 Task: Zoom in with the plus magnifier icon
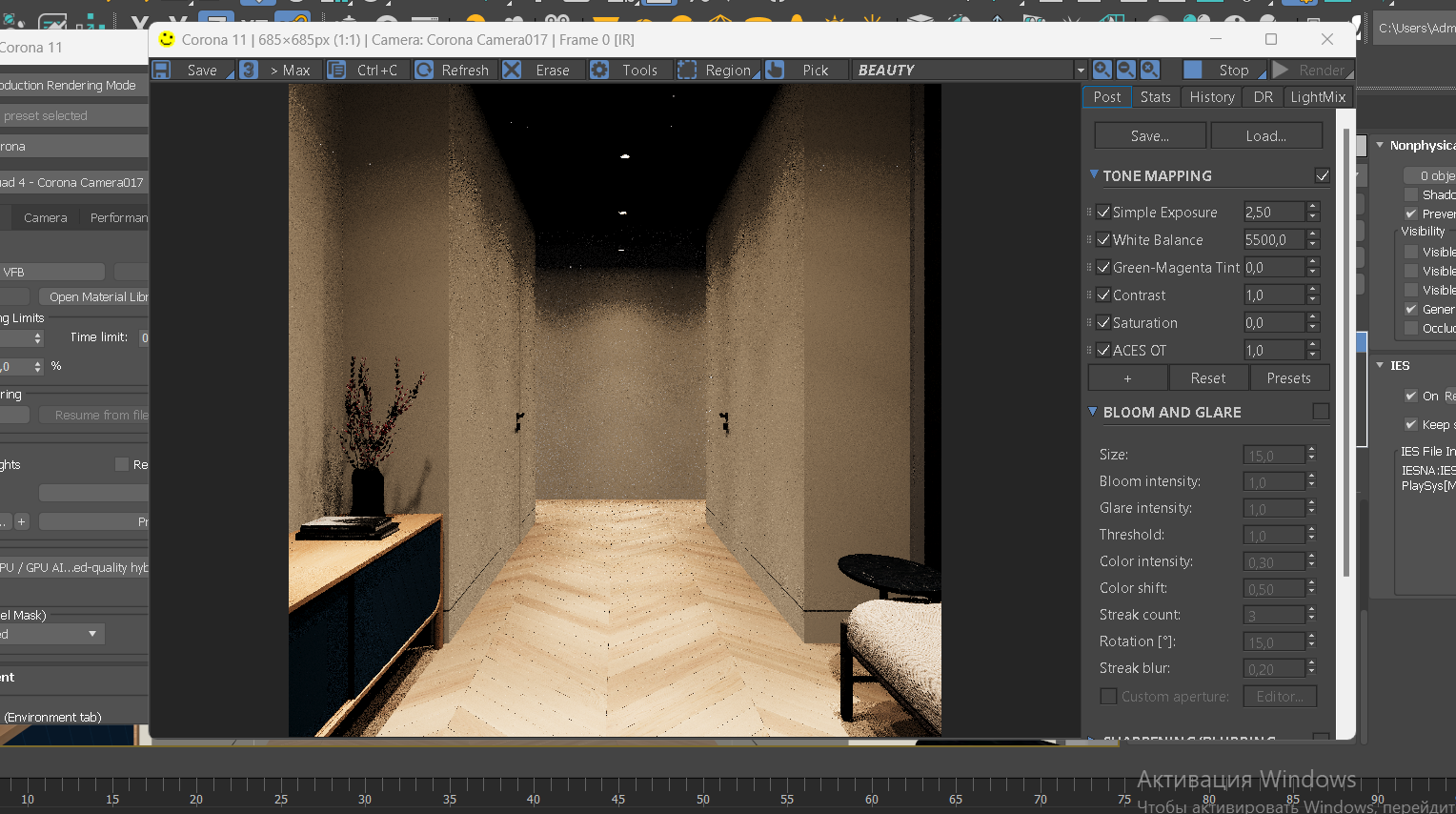pos(1102,70)
